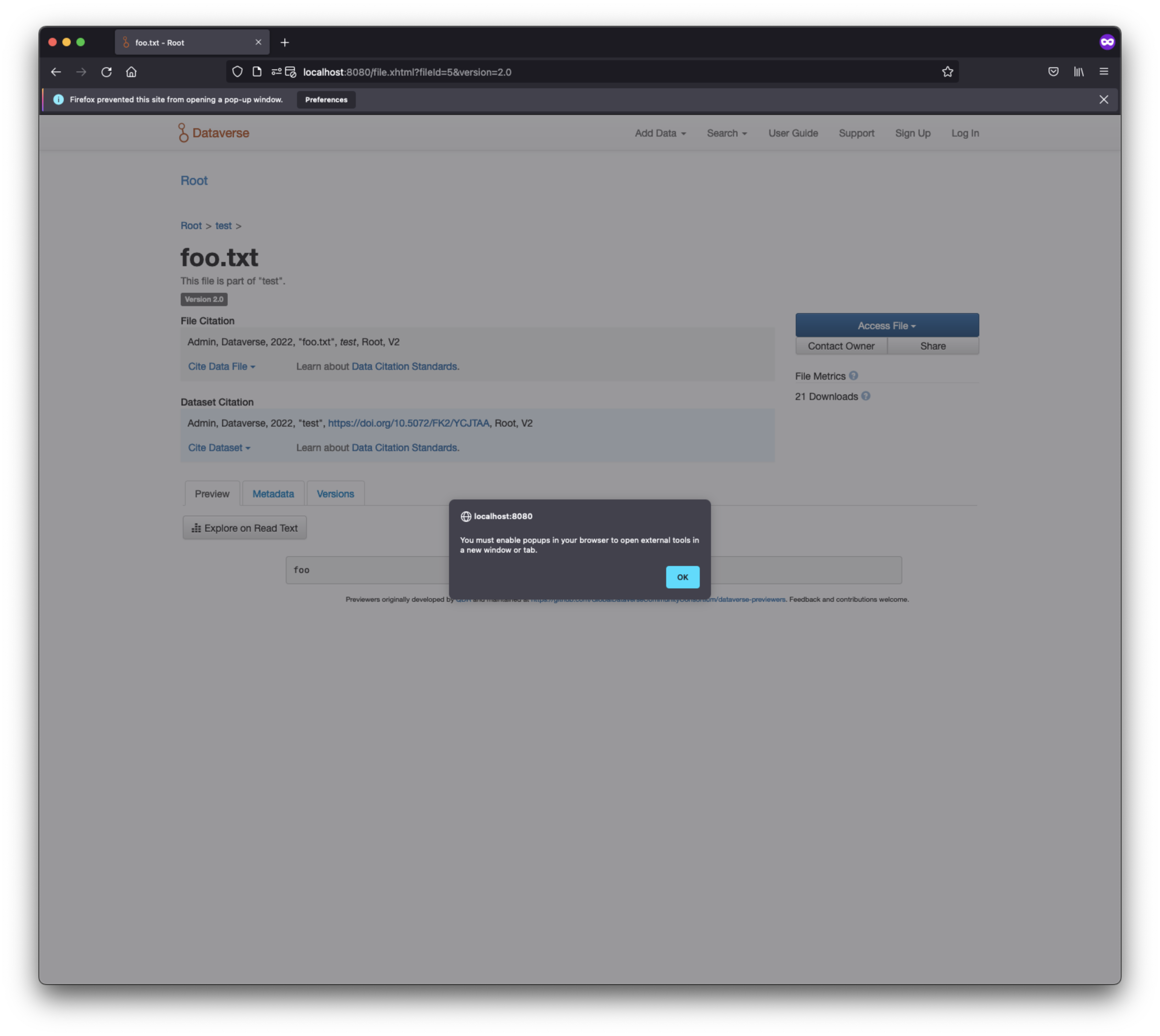Open Data Citation Standards link under File Citation
Image resolution: width=1160 pixels, height=1036 pixels.
[405, 367]
